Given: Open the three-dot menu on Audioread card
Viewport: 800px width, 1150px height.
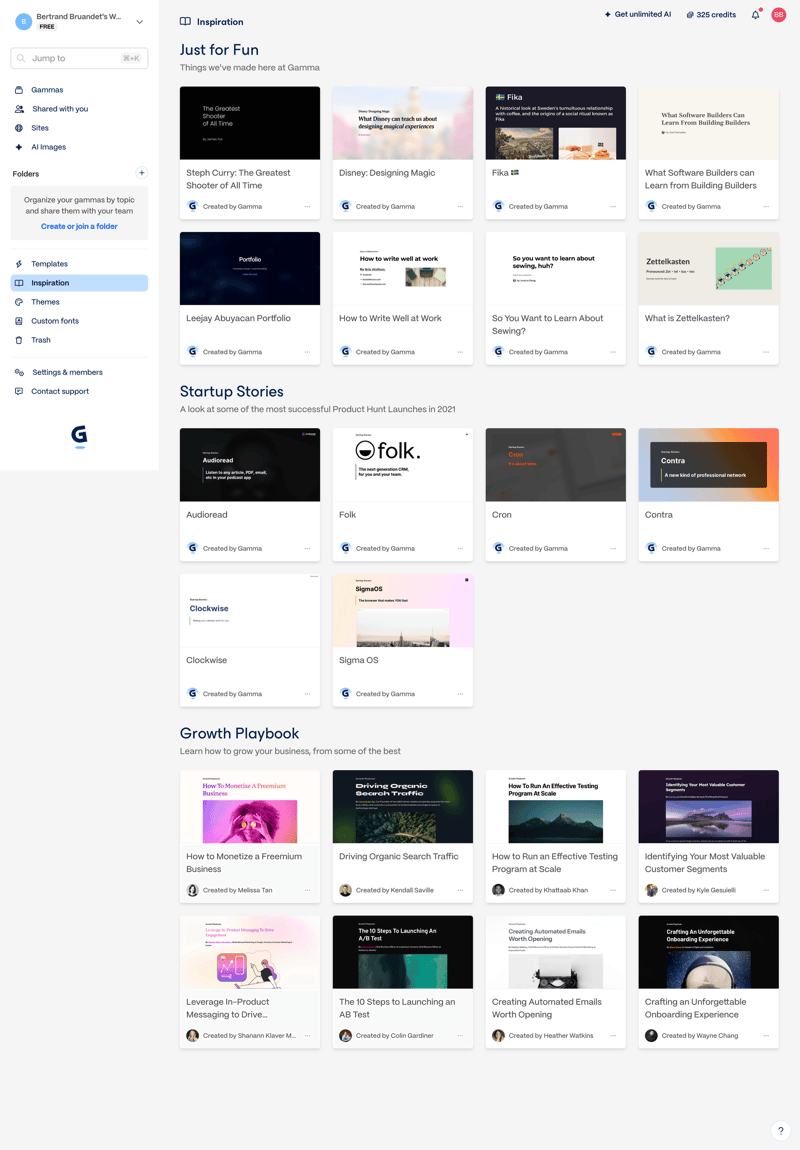Looking at the screenshot, I should [x=307, y=548].
